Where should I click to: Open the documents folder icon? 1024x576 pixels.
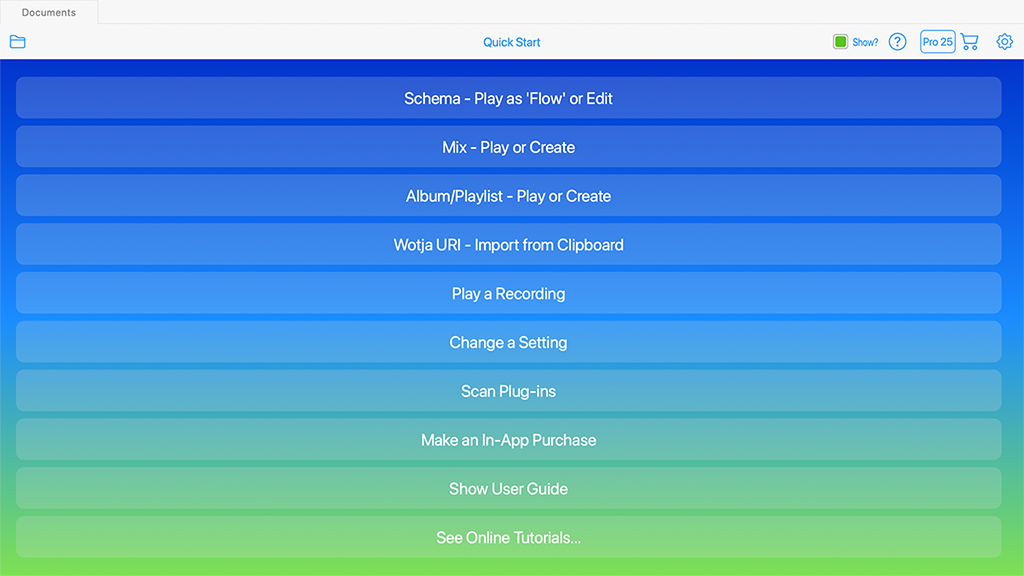[x=17, y=42]
